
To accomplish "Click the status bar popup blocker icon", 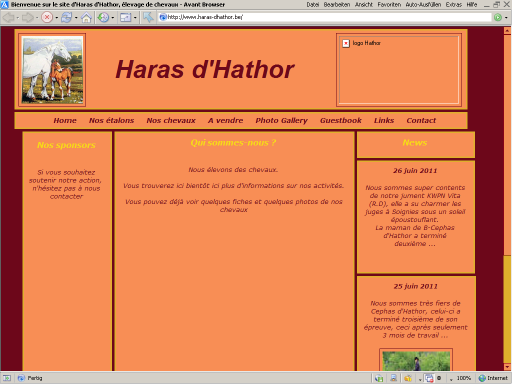I will 408,378.
